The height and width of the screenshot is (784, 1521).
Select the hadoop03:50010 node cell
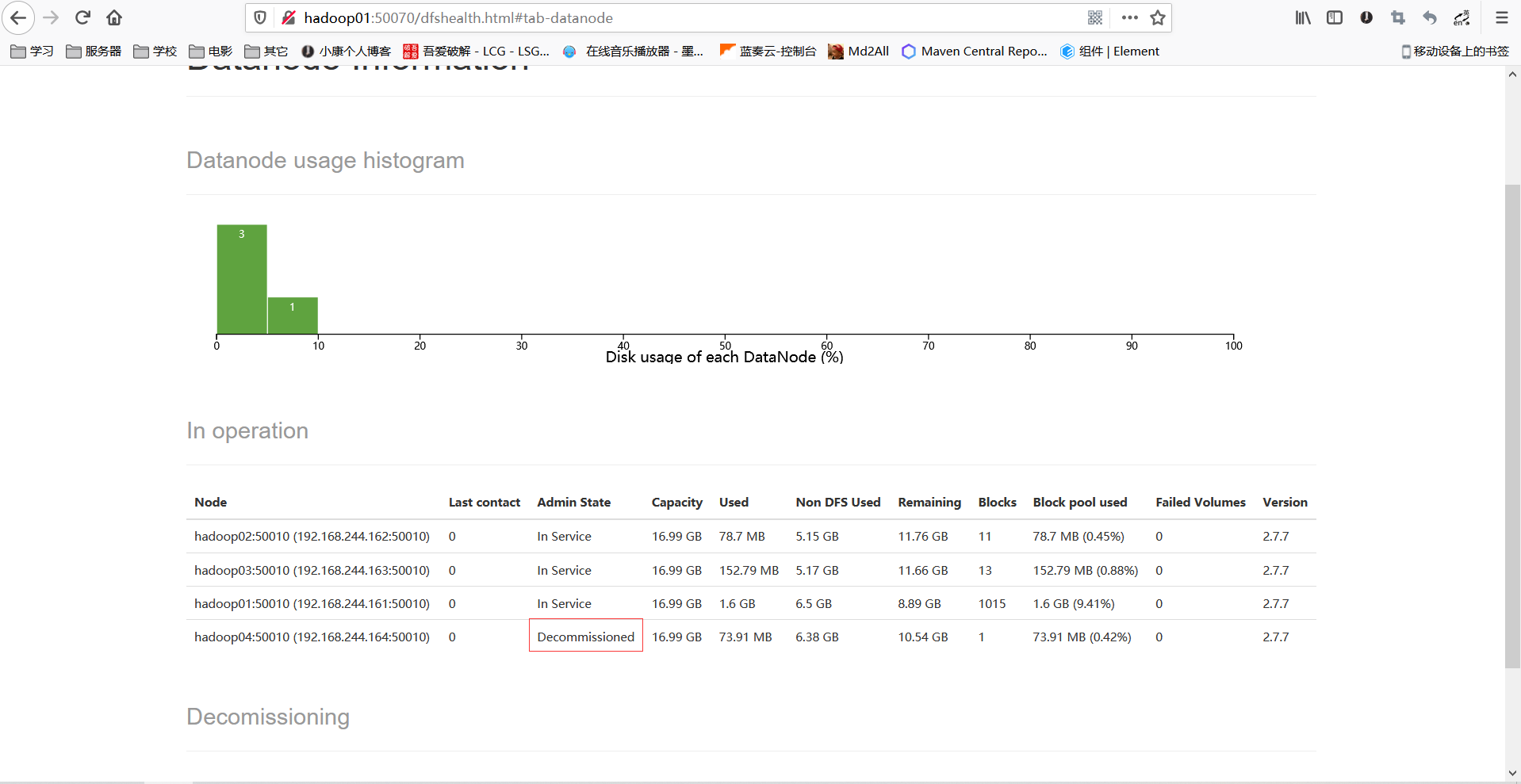pyautogui.click(x=312, y=571)
